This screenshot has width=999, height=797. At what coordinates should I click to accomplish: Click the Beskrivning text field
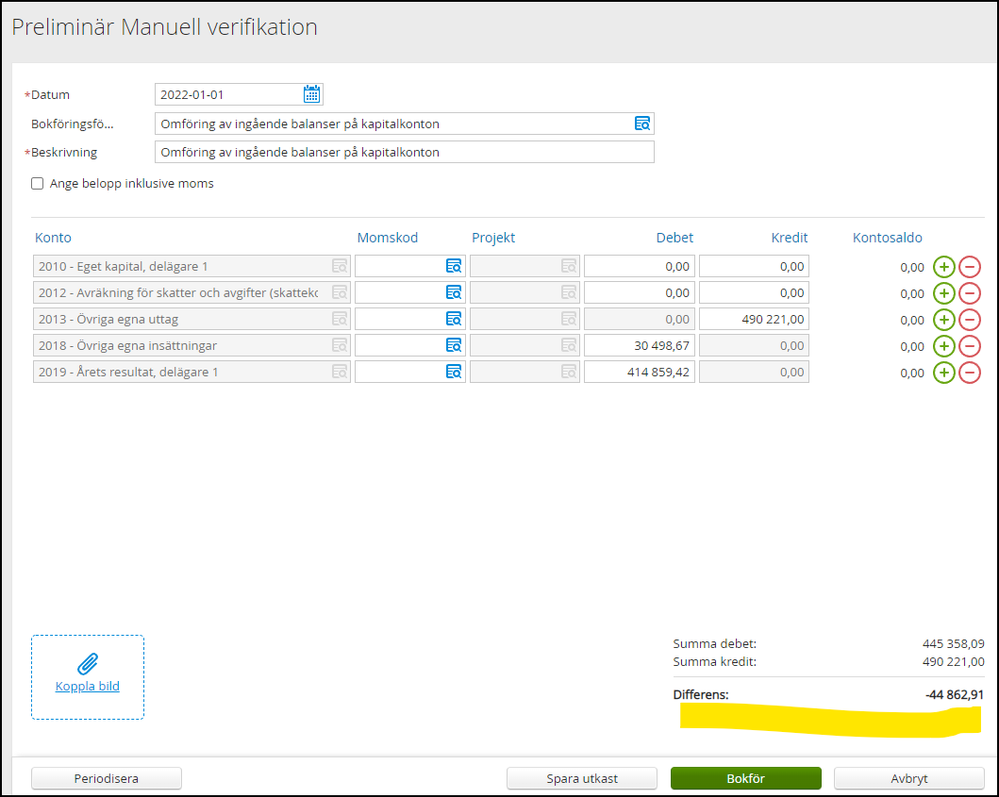404,152
